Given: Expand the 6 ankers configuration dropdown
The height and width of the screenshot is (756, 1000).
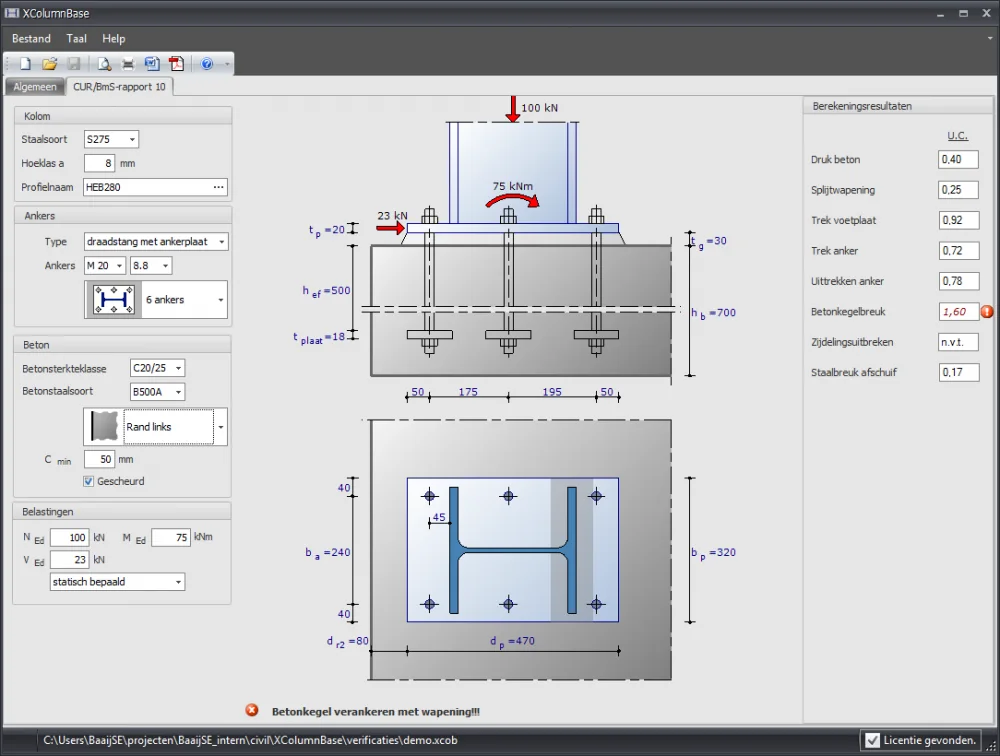Looking at the screenshot, I should (221, 300).
